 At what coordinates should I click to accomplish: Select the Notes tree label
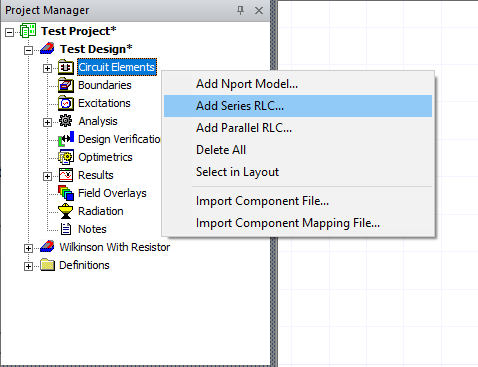tap(92, 229)
